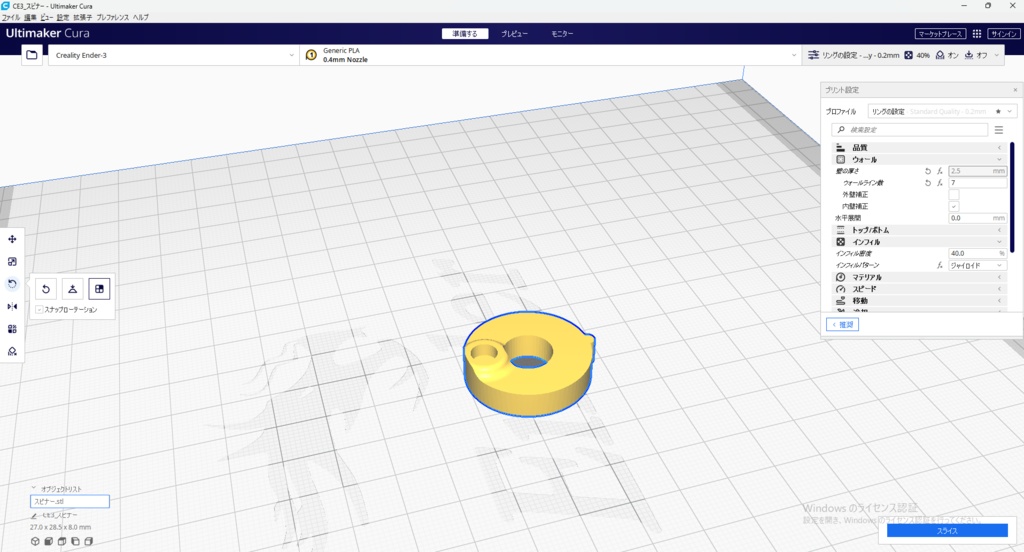The image size is (1024, 552).
Task: Click the ウォールライン数 value field
Action: click(978, 183)
